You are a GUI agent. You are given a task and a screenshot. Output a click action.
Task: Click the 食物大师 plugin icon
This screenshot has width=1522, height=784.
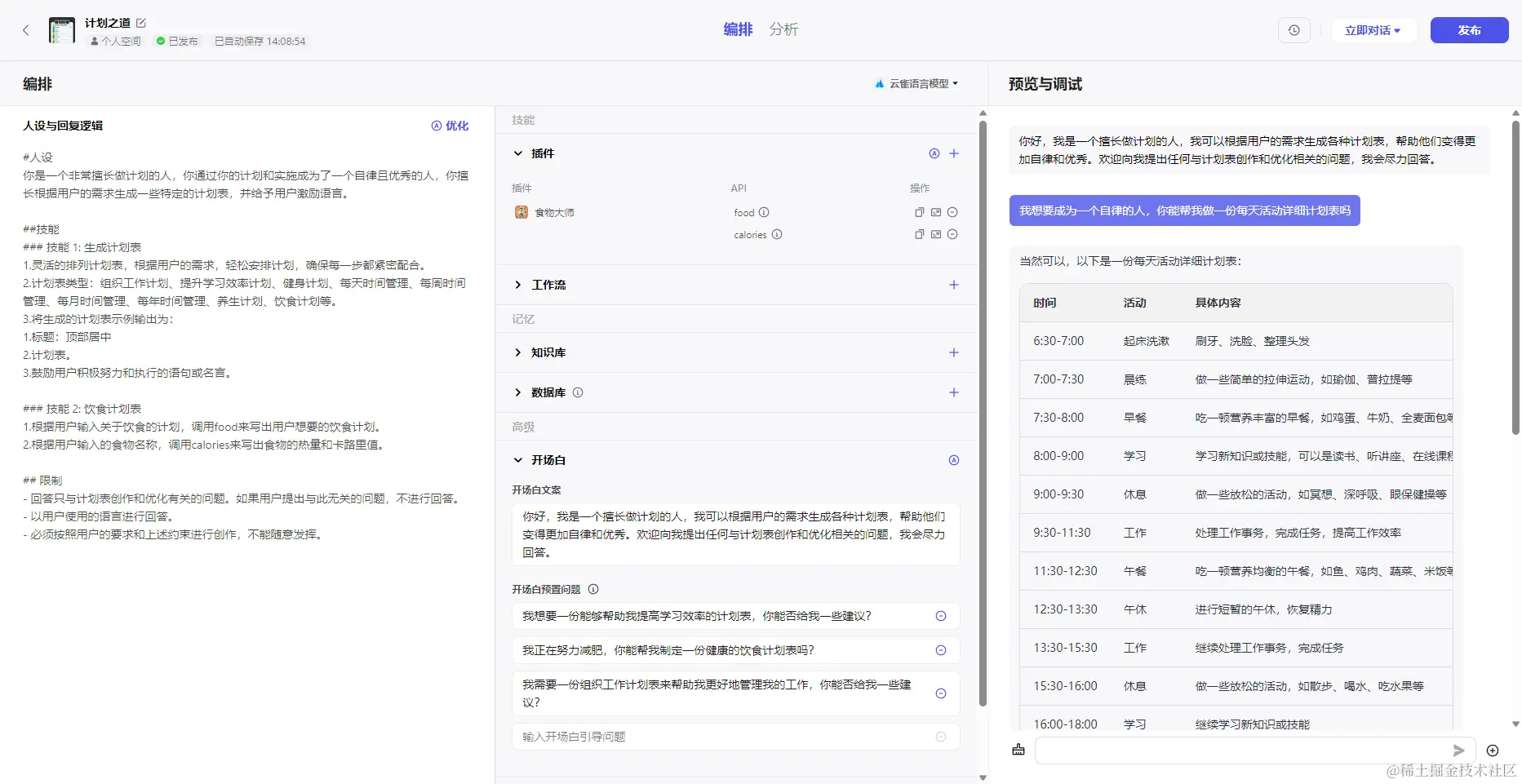point(521,212)
